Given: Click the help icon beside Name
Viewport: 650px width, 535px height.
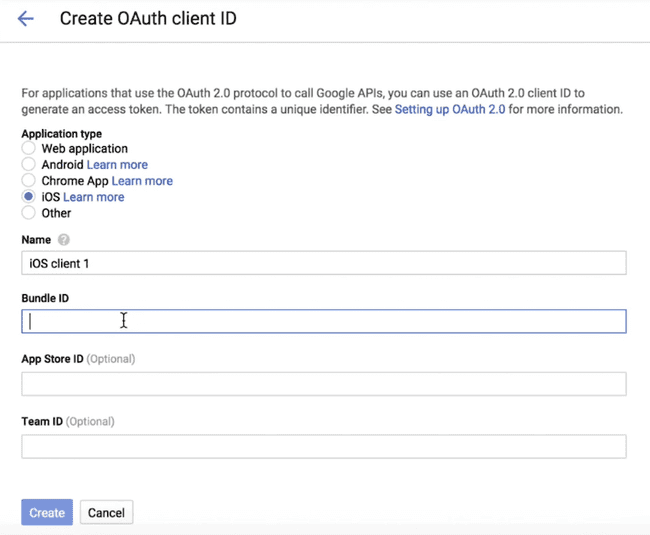Looking at the screenshot, I should coord(64,240).
